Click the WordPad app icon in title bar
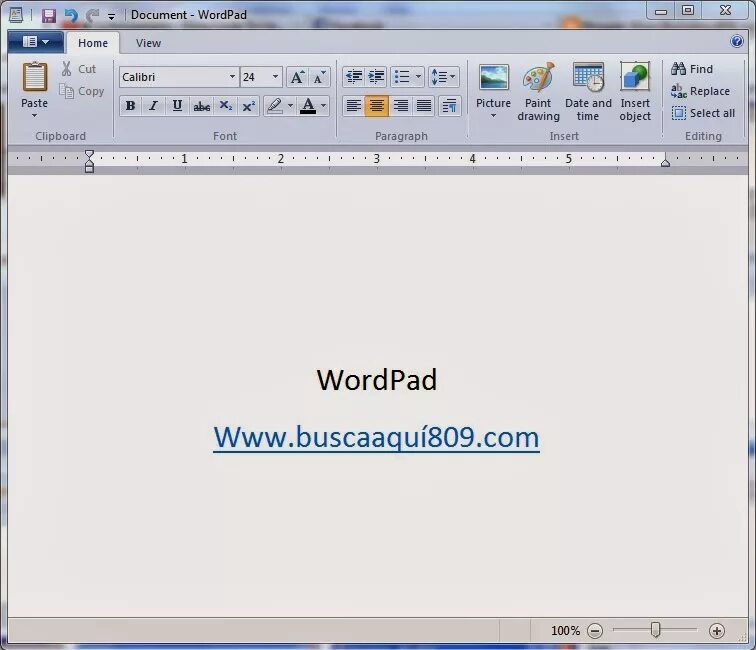756x650 pixels. pos(16,15)
